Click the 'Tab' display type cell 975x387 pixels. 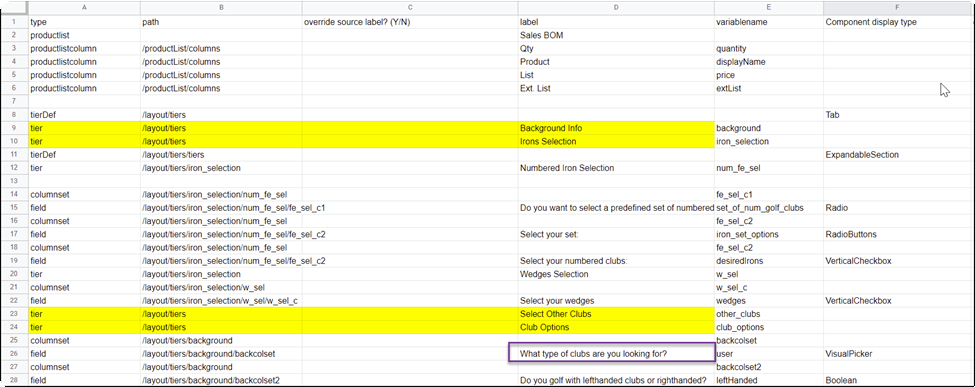pos(897,115)
